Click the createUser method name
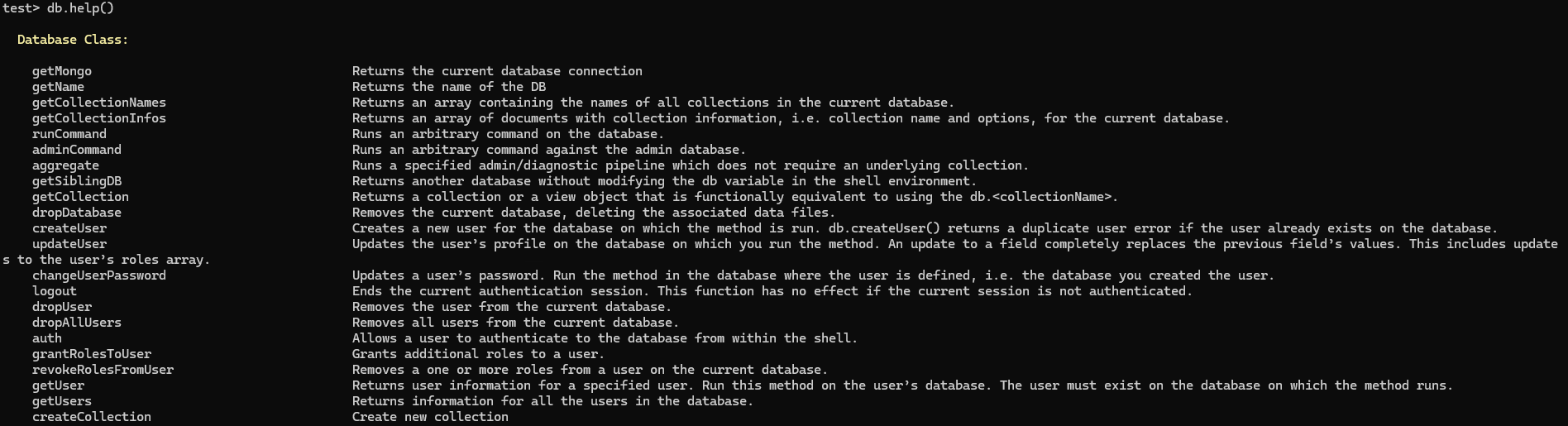This screenshot has height=426, width=1568. tap(69, 228)
